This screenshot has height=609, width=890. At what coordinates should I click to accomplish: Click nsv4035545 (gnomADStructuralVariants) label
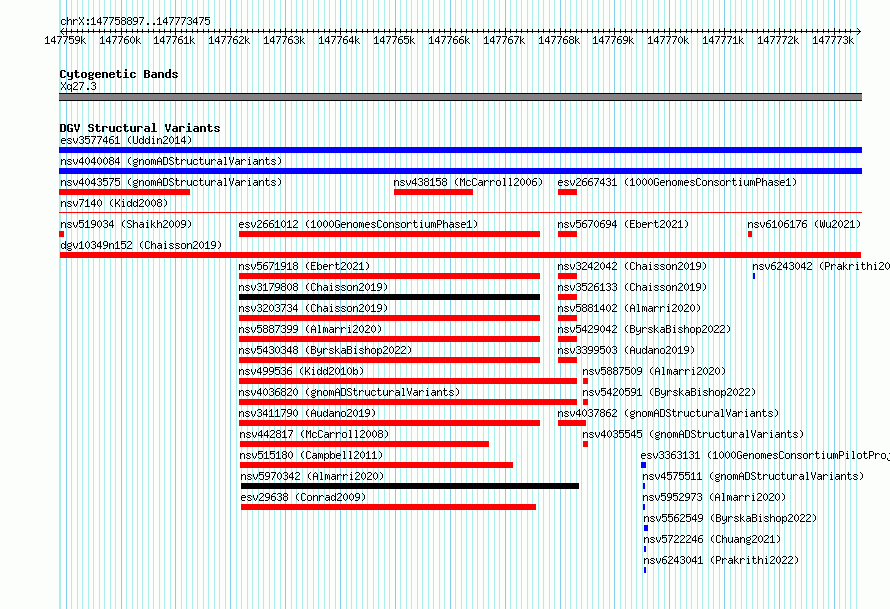pyautogui.click(x=693, y=434)
